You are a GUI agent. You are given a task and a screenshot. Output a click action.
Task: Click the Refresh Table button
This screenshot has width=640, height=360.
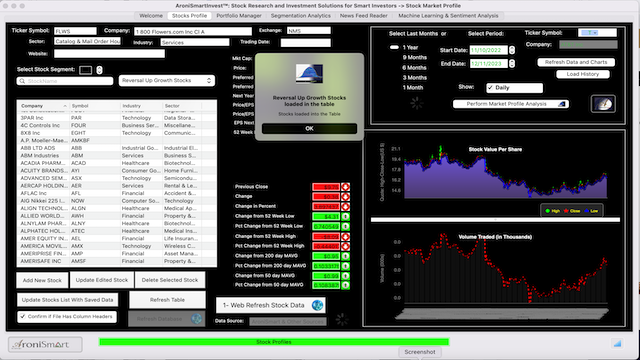tap(167, 300)
